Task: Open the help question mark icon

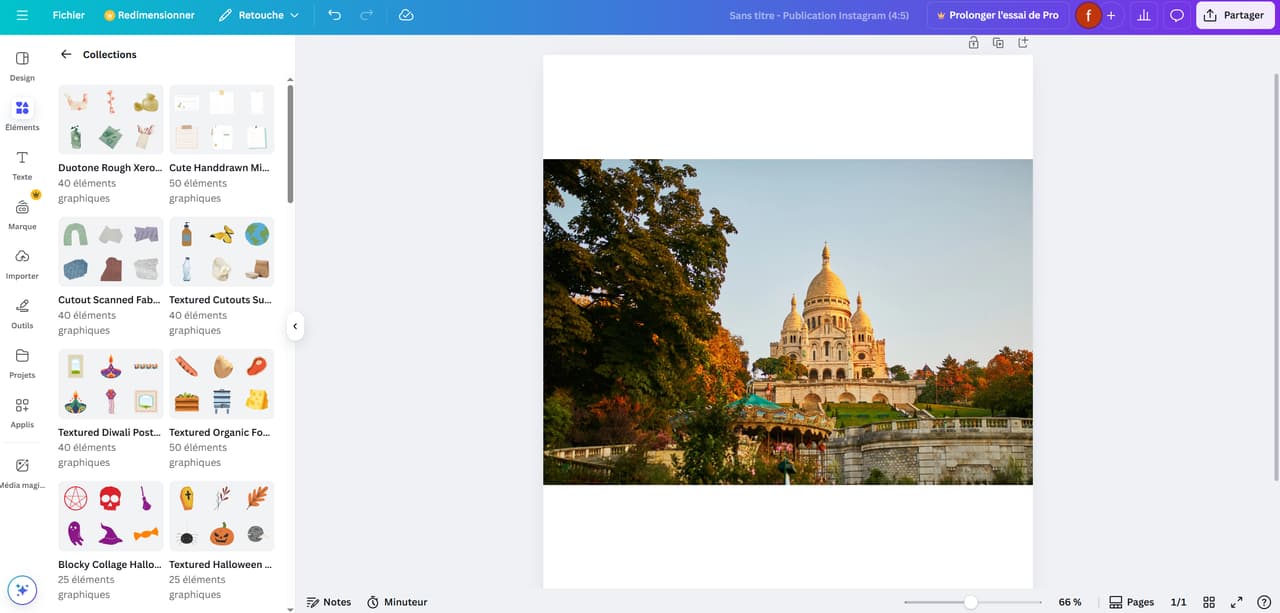Action: (1264, 602)
